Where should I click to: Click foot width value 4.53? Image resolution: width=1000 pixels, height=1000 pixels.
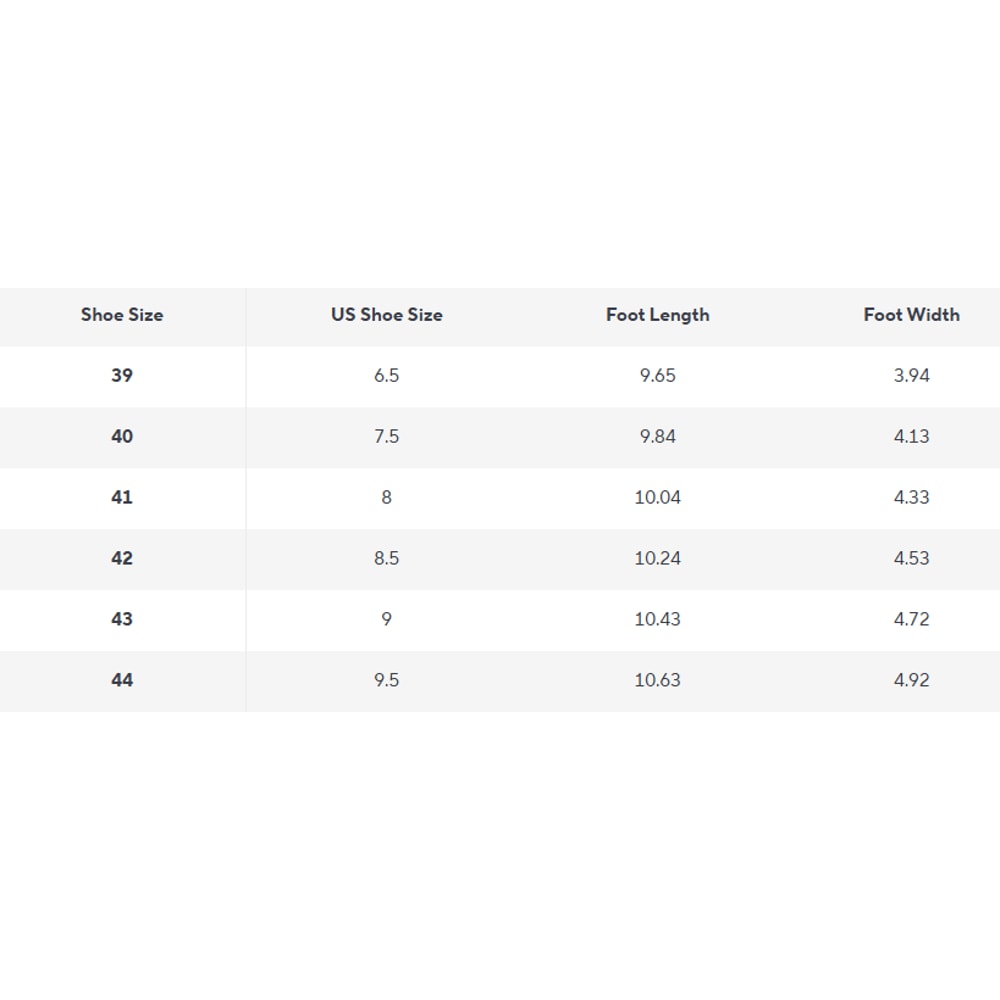coord(911,559)
